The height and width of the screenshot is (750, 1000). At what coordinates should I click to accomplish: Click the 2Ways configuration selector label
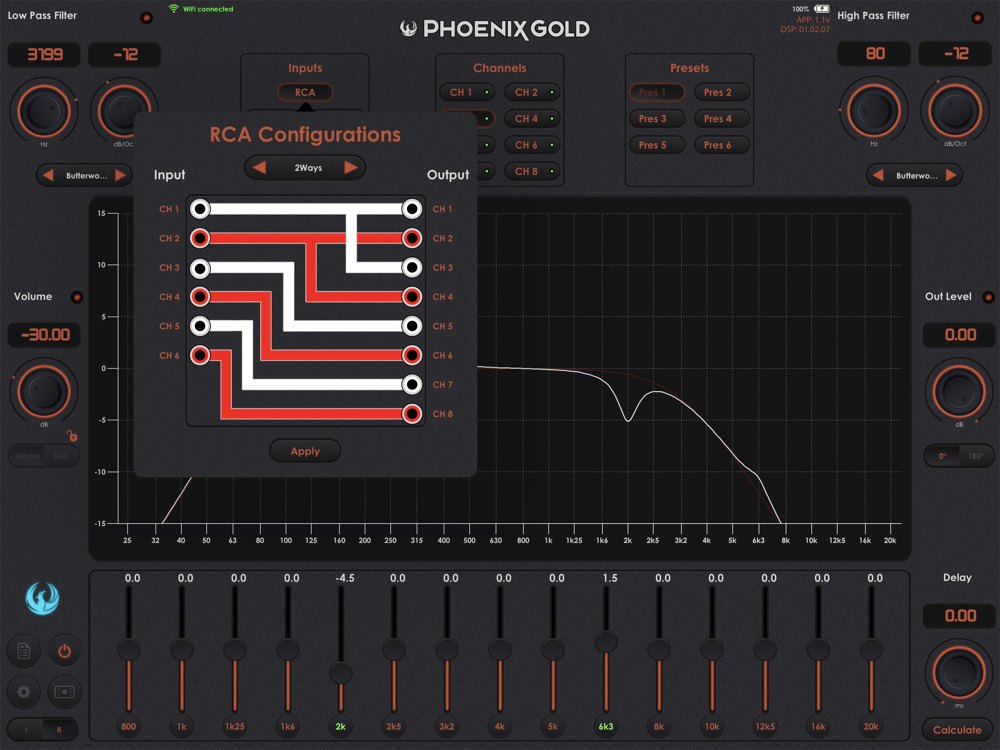tap(308, 168)
